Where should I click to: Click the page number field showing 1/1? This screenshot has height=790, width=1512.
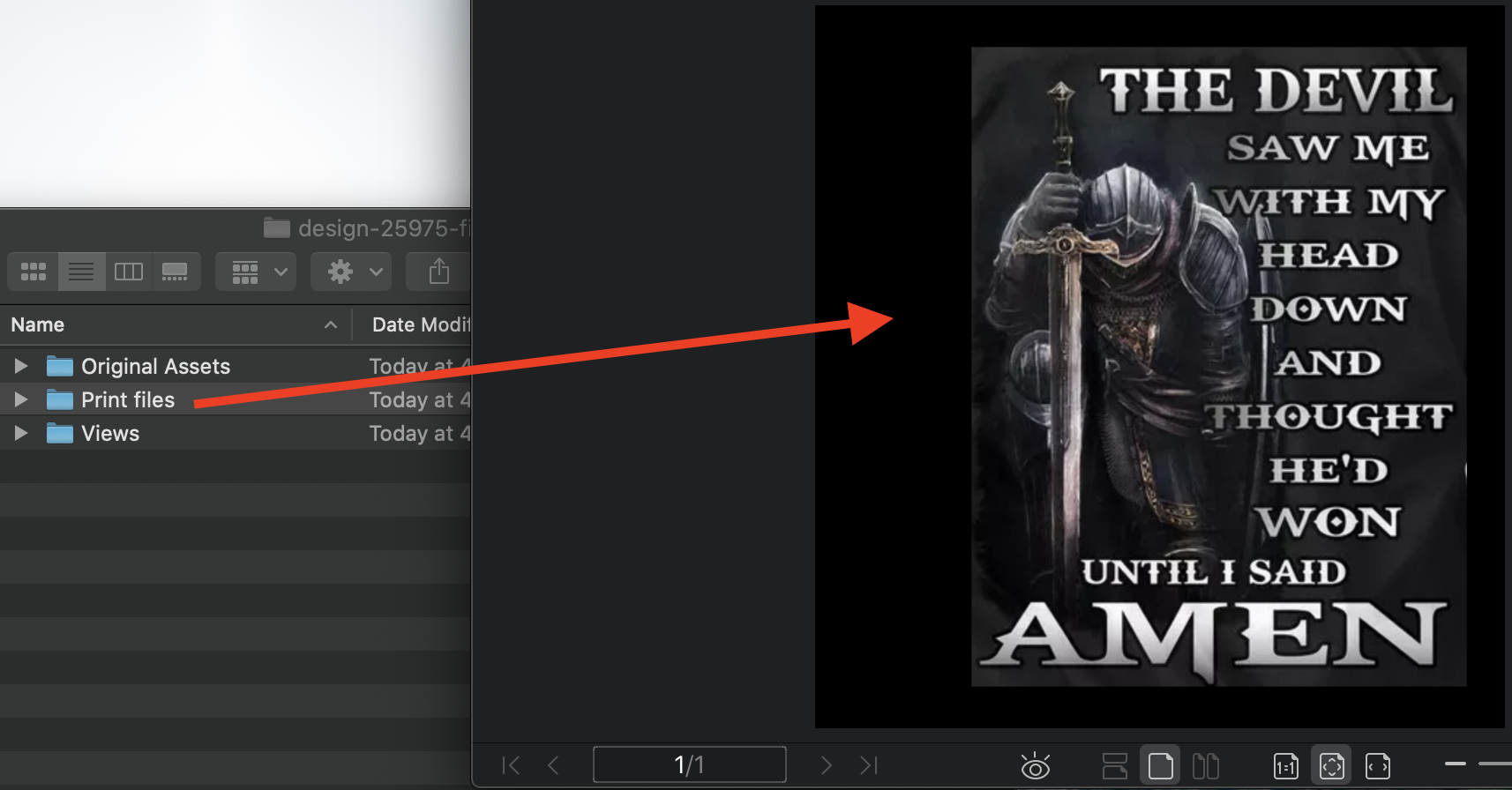coord(690,764)
